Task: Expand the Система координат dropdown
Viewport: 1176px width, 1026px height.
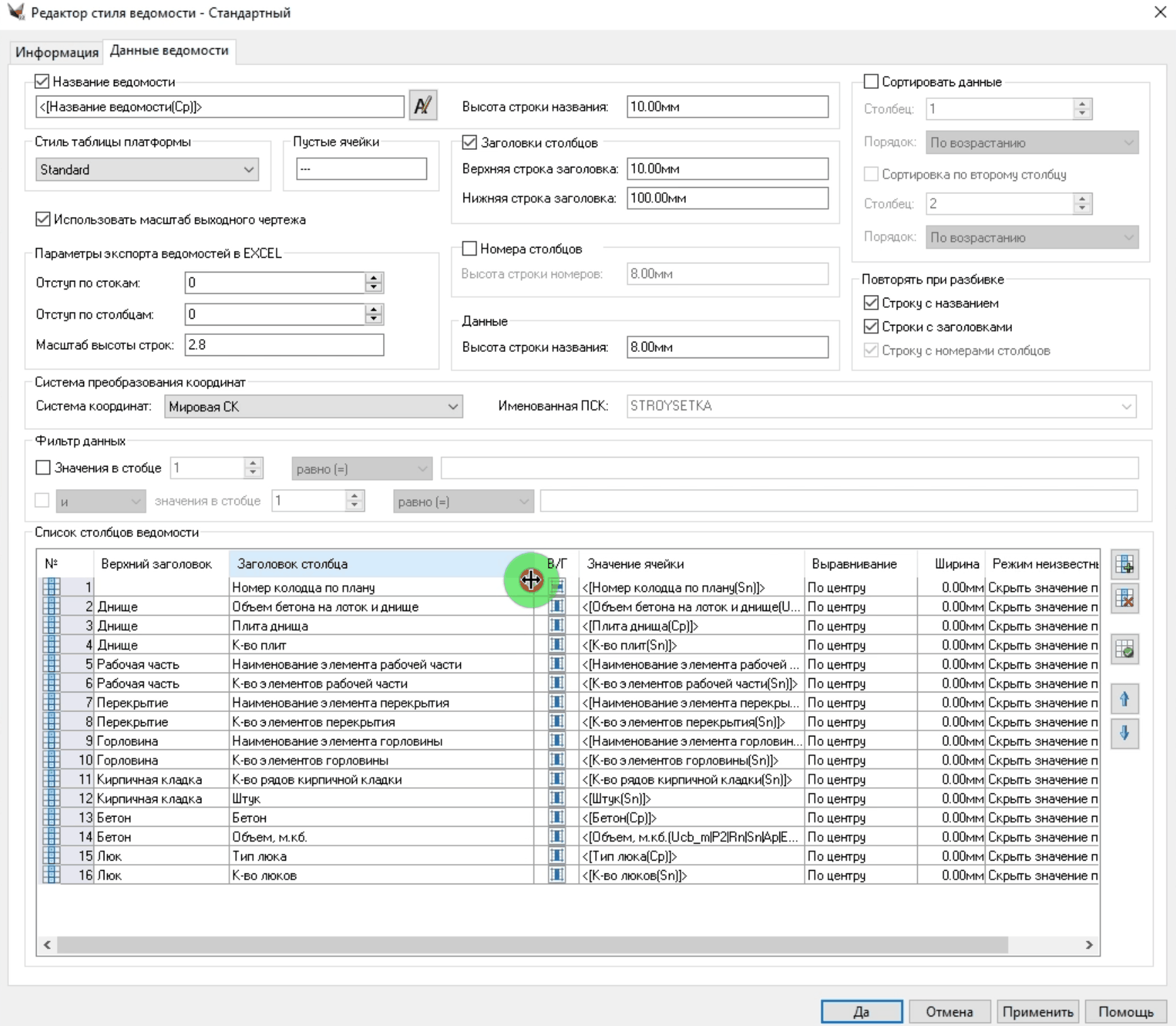Action: (x=313, y=407)
